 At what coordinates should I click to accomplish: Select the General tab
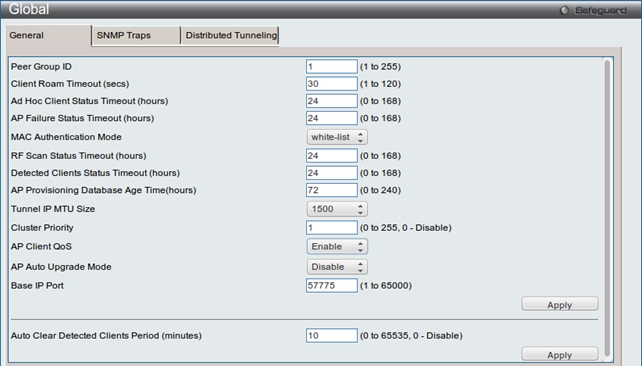[x=48, y=35]
